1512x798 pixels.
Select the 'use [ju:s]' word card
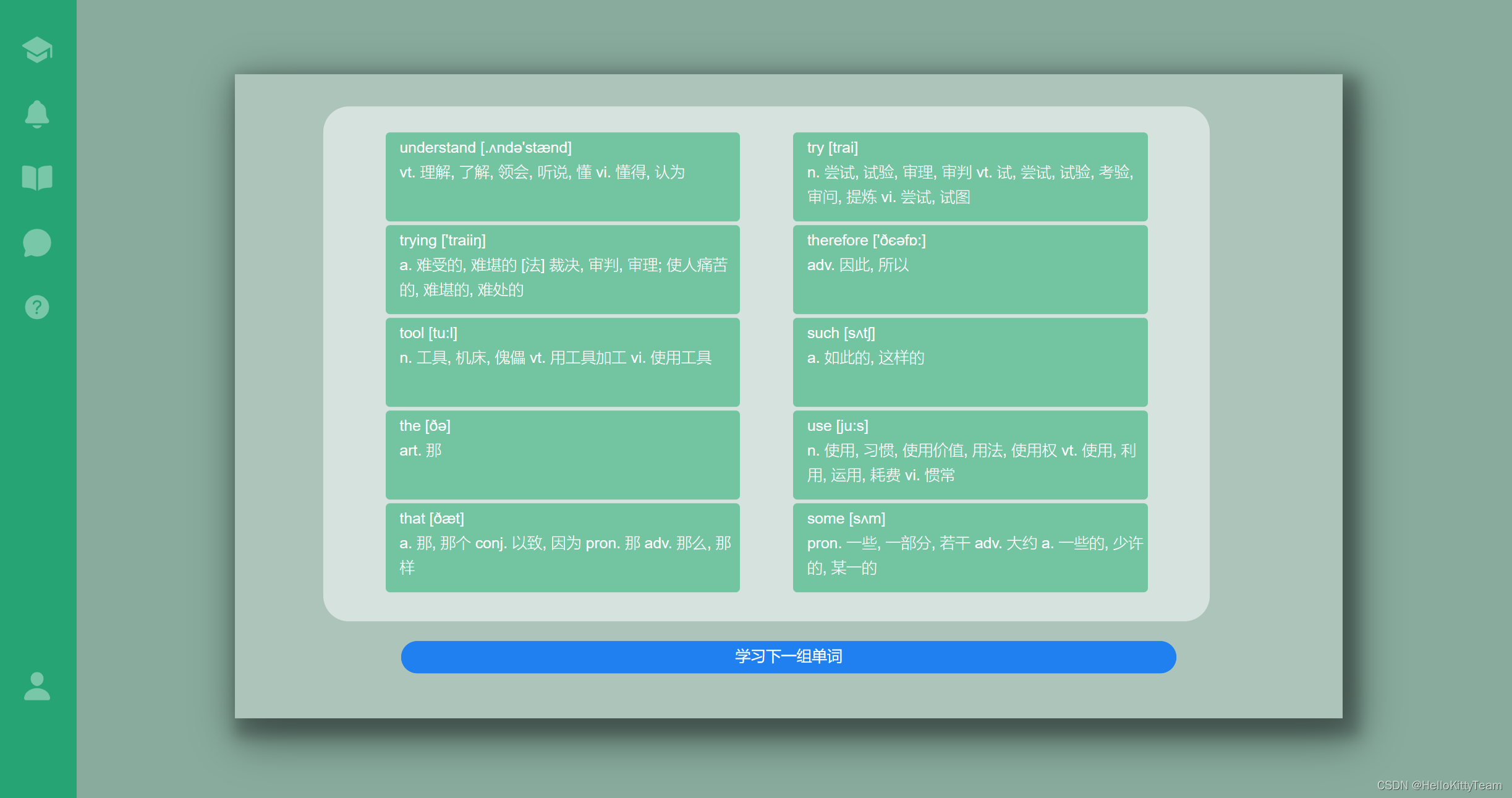970,454
